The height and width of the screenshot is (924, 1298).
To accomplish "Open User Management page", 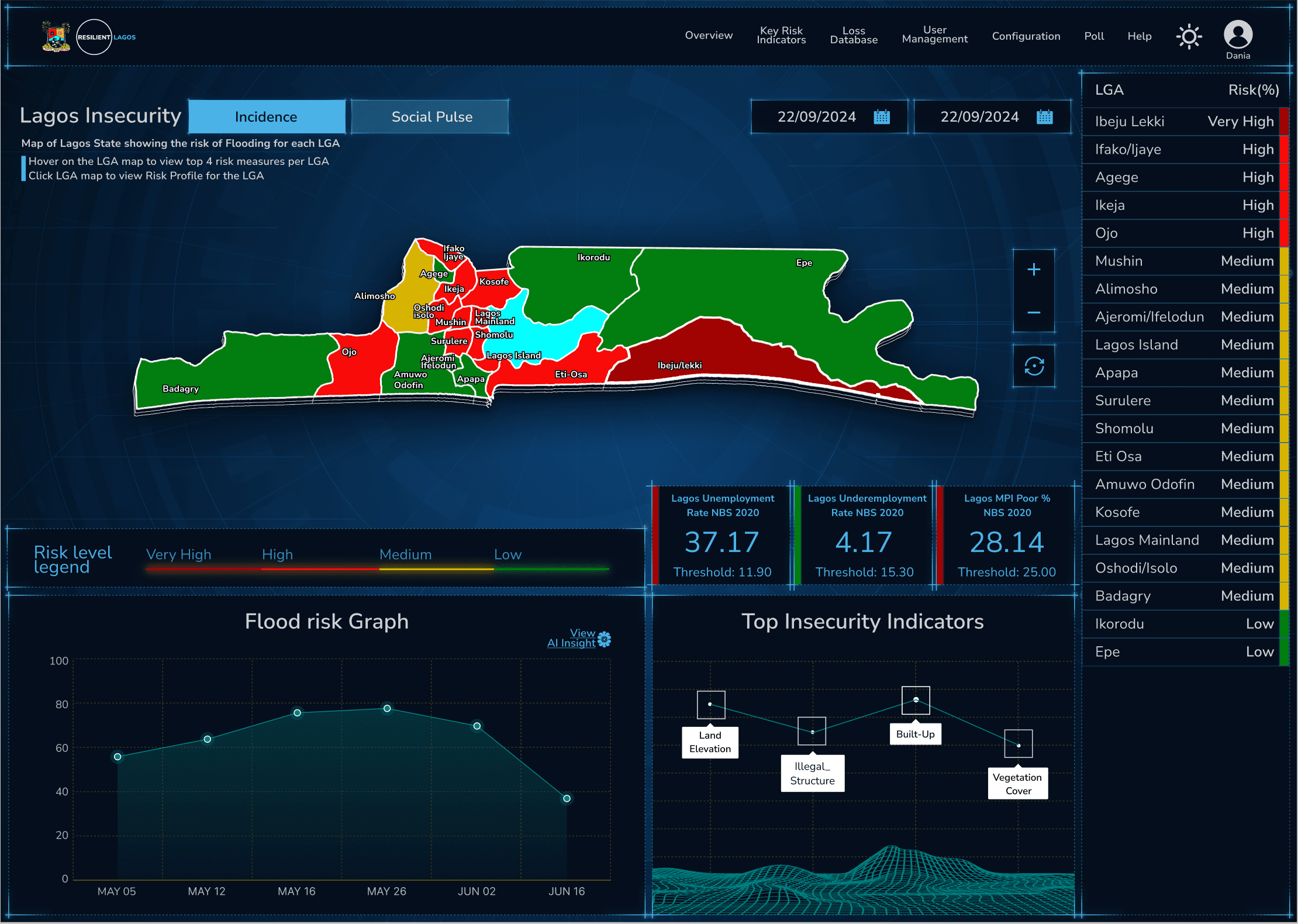I will (934, 35).
